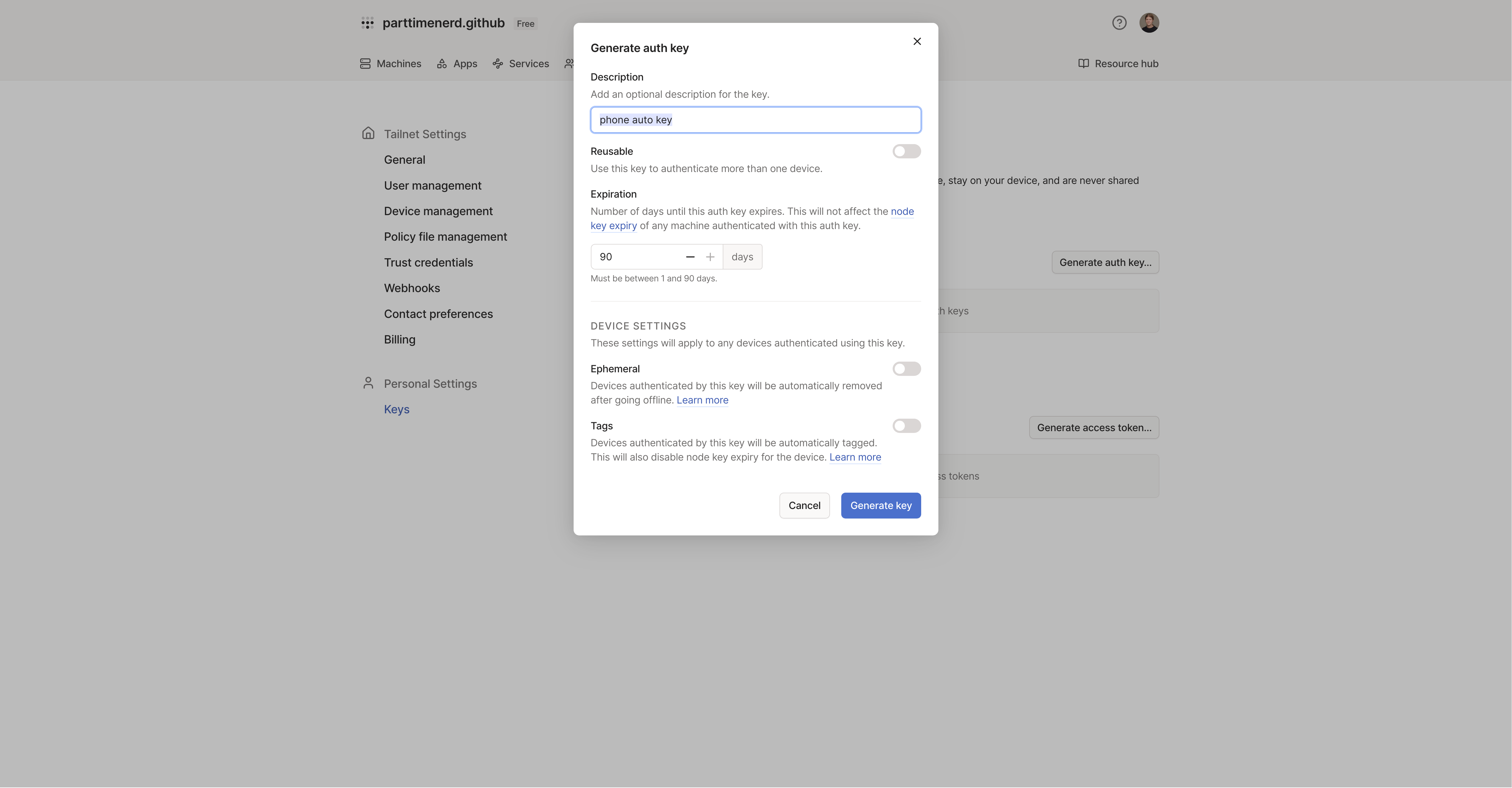Increase expiration days with plus button
This screenshot has width=1512, height=788.
pos(710,257)
